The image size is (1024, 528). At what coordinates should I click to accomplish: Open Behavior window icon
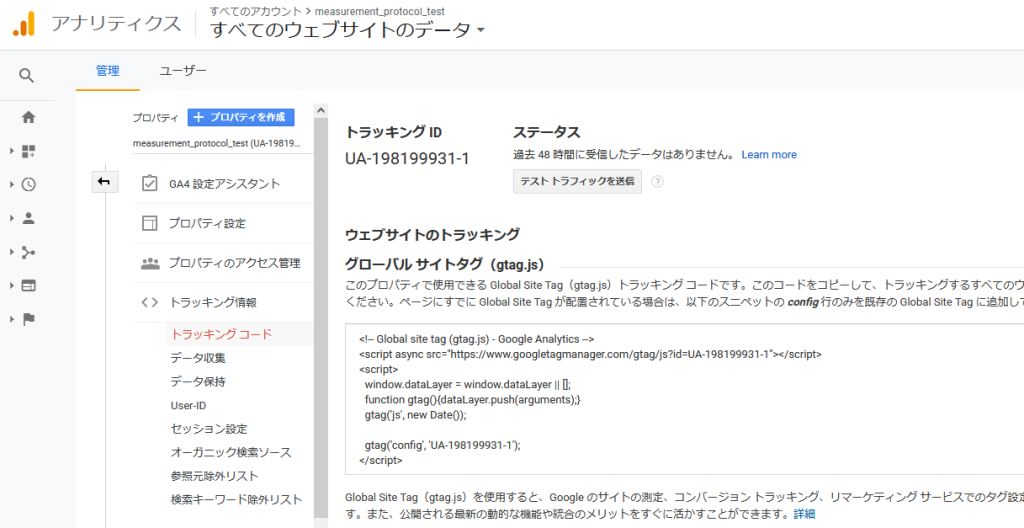click(28, 286)
